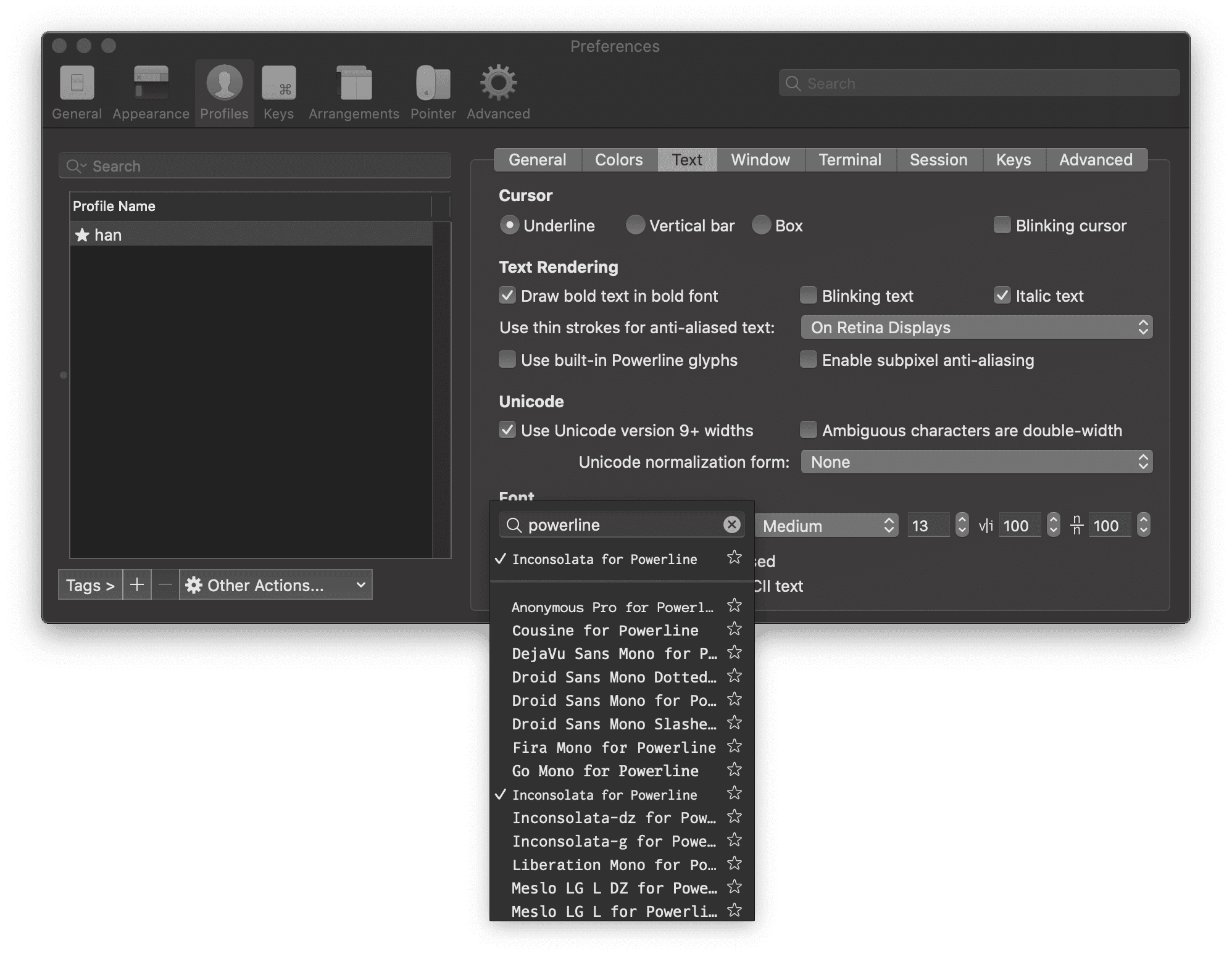The image size is (1232, 954).
Task: Select the Box cursor option
Action: click(761, 225)
